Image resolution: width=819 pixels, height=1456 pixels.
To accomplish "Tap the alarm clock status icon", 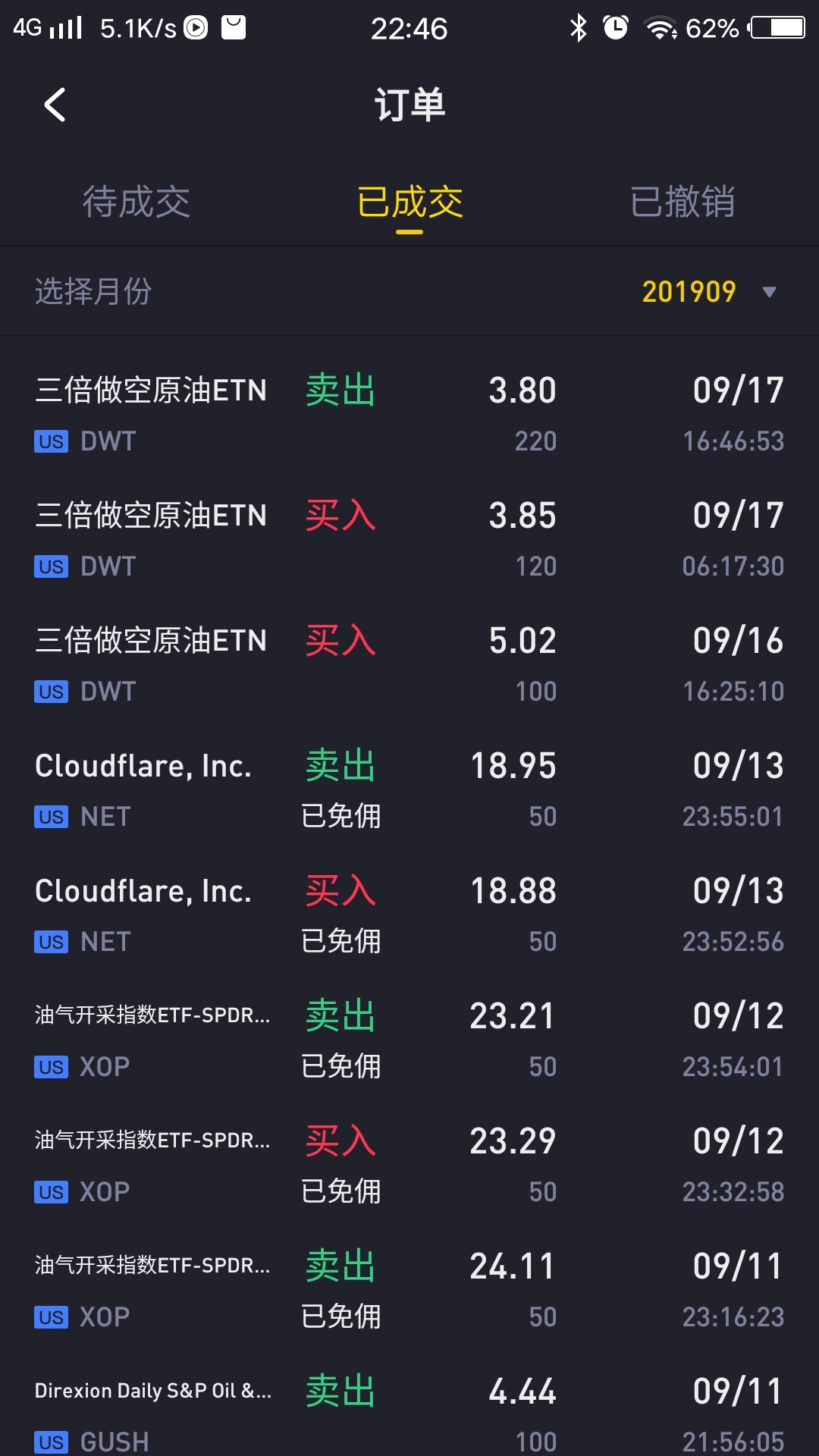I will click(615, 28).
